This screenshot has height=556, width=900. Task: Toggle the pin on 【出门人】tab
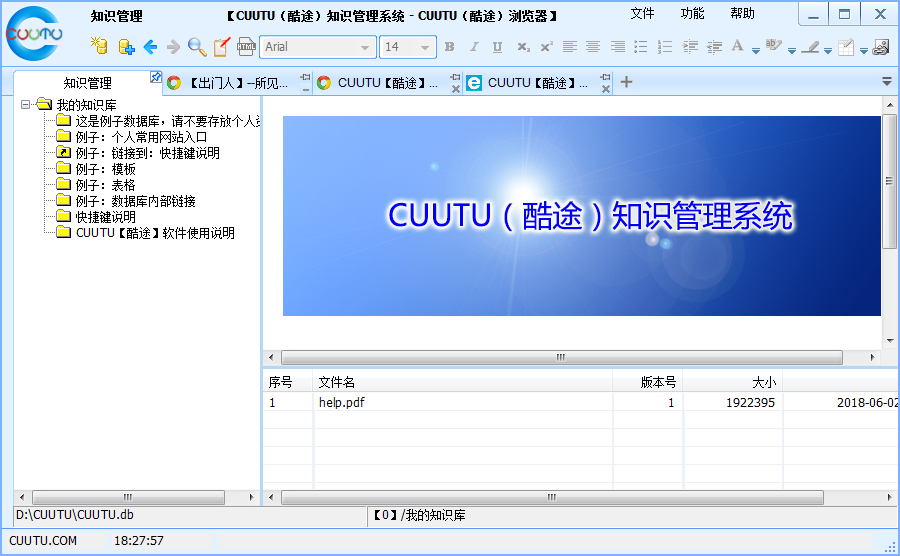[x=305, y=77]
